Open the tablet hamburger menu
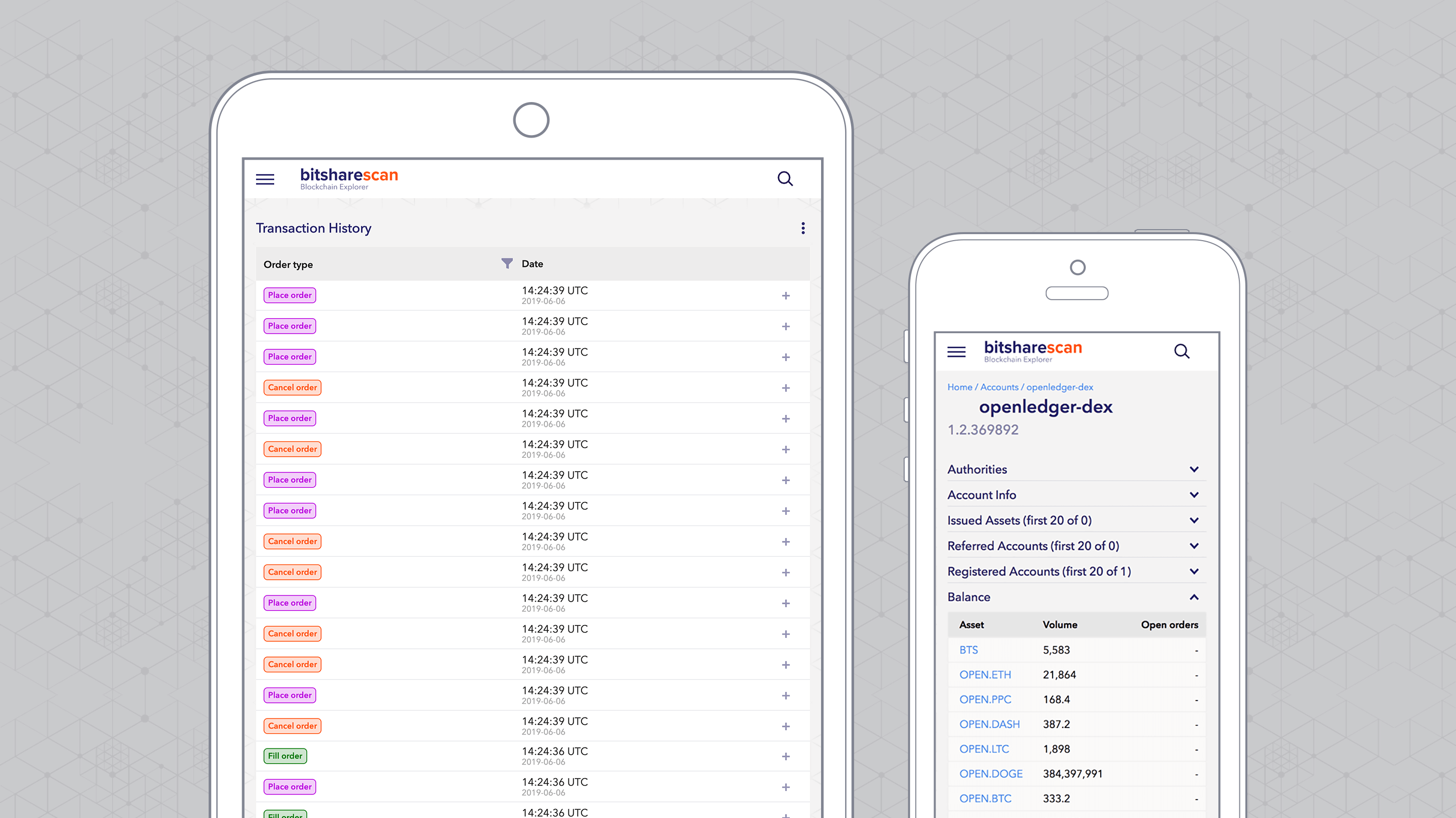The height and width of the screenshot is (818, 1456). [x=265, y=179]
